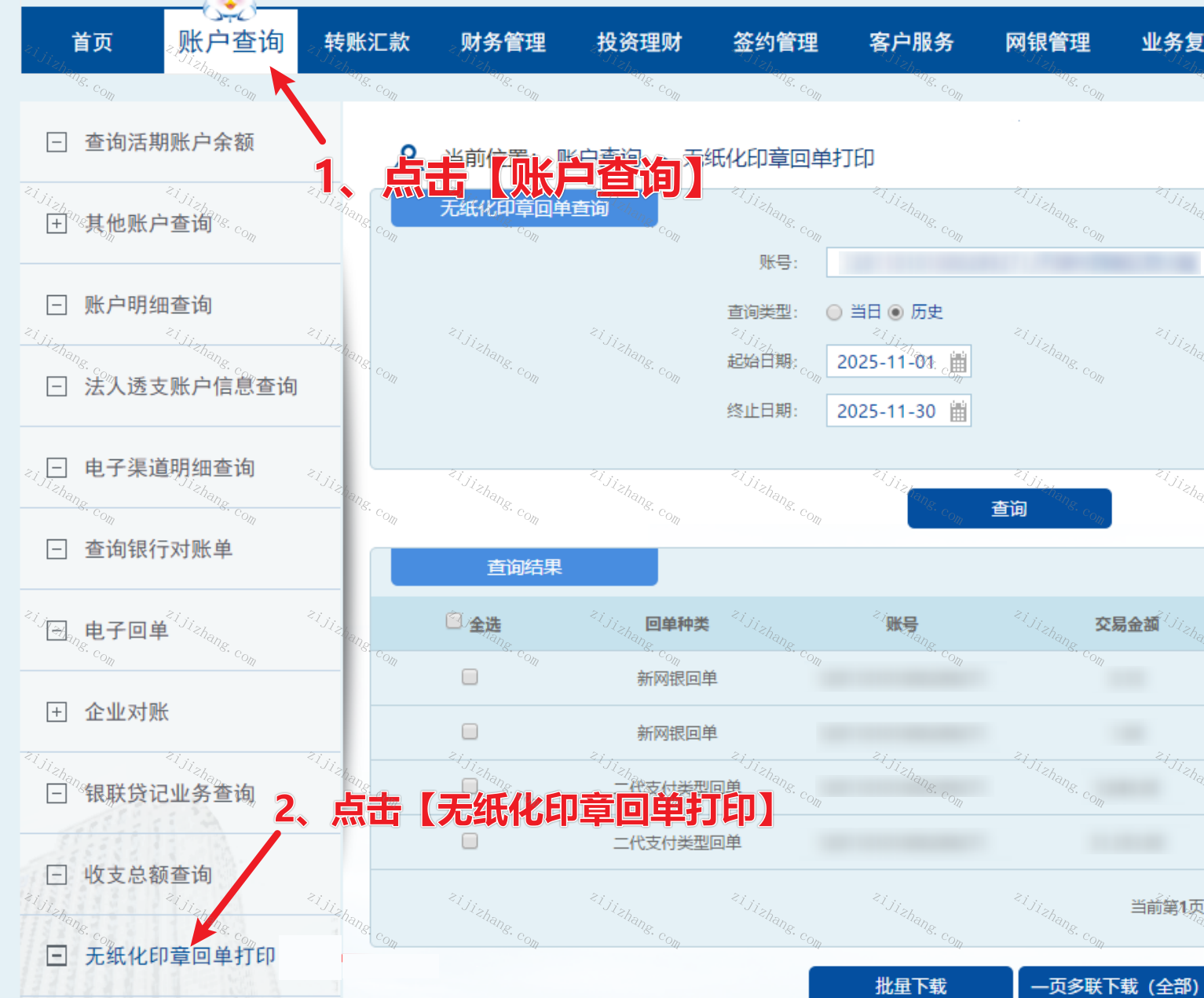
Task: Click into the 账号 input field
Action: (1013, 262)
